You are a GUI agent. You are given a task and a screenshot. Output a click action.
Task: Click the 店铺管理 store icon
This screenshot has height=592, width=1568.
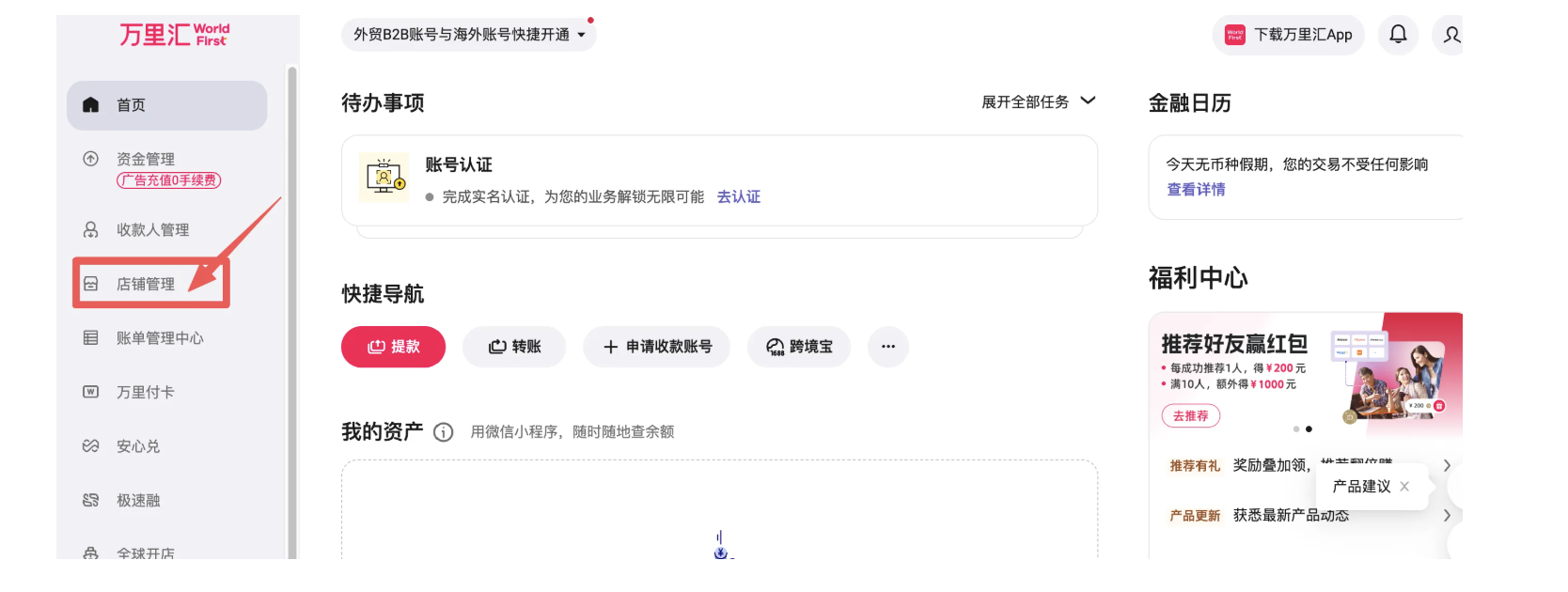90,284
